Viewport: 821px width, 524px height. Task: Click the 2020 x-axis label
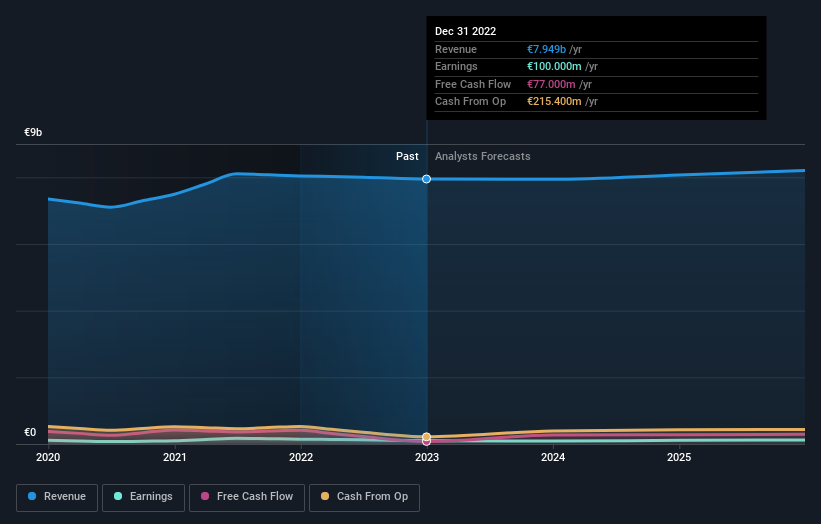tap(48, 457)
